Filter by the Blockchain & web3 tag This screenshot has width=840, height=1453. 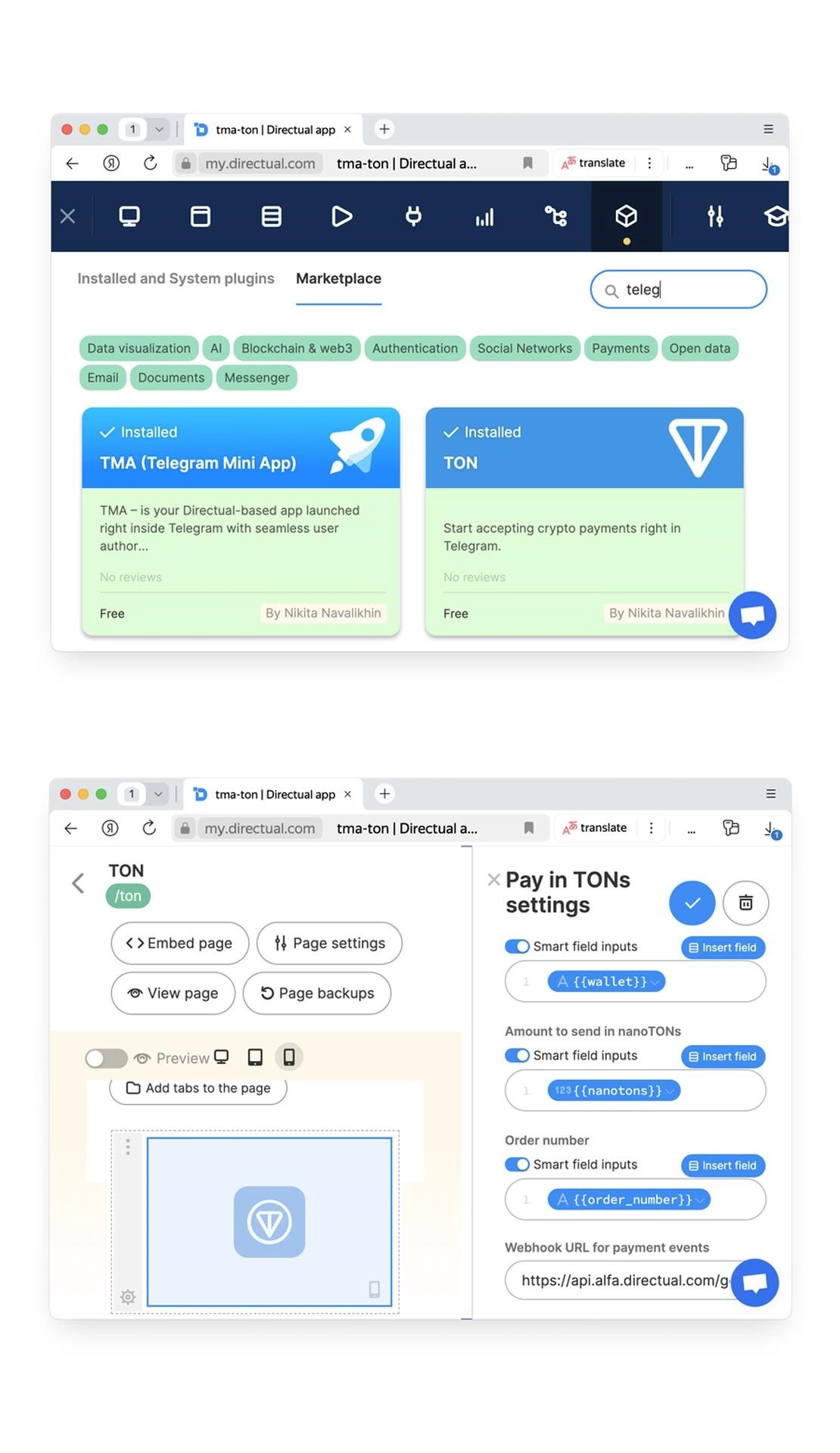point(297,348)
